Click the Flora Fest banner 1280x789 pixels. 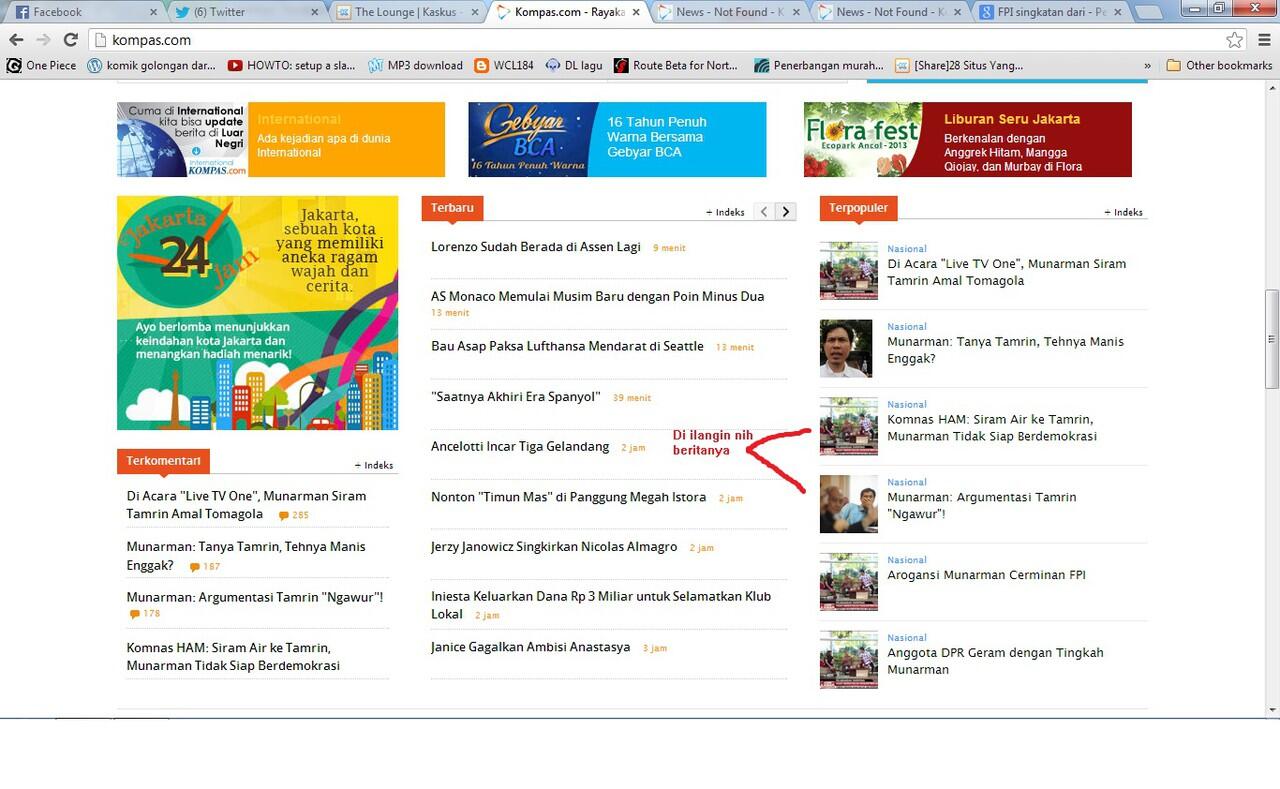coord(968,139)
